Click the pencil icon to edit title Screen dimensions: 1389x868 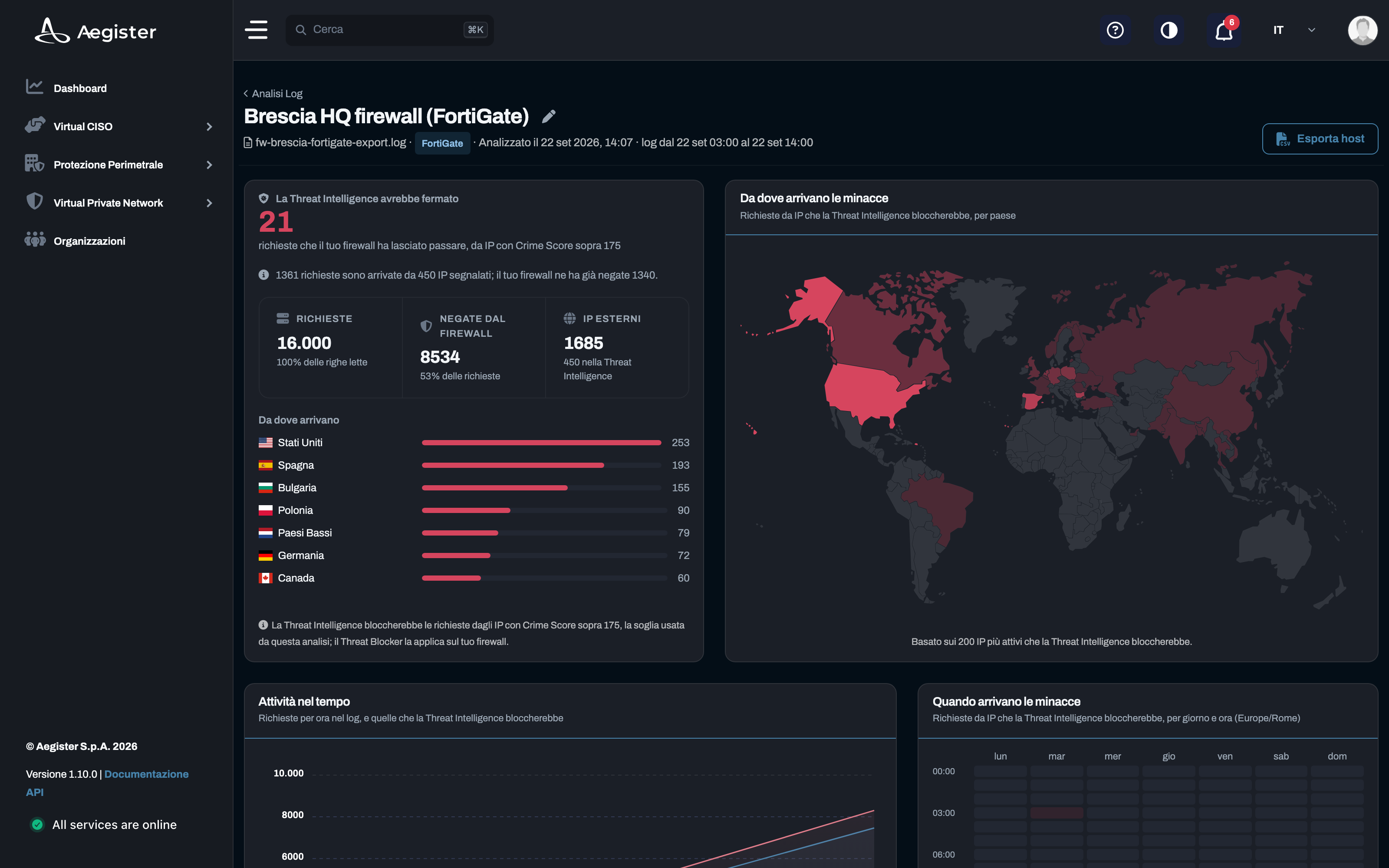click(x=549, y=117)
